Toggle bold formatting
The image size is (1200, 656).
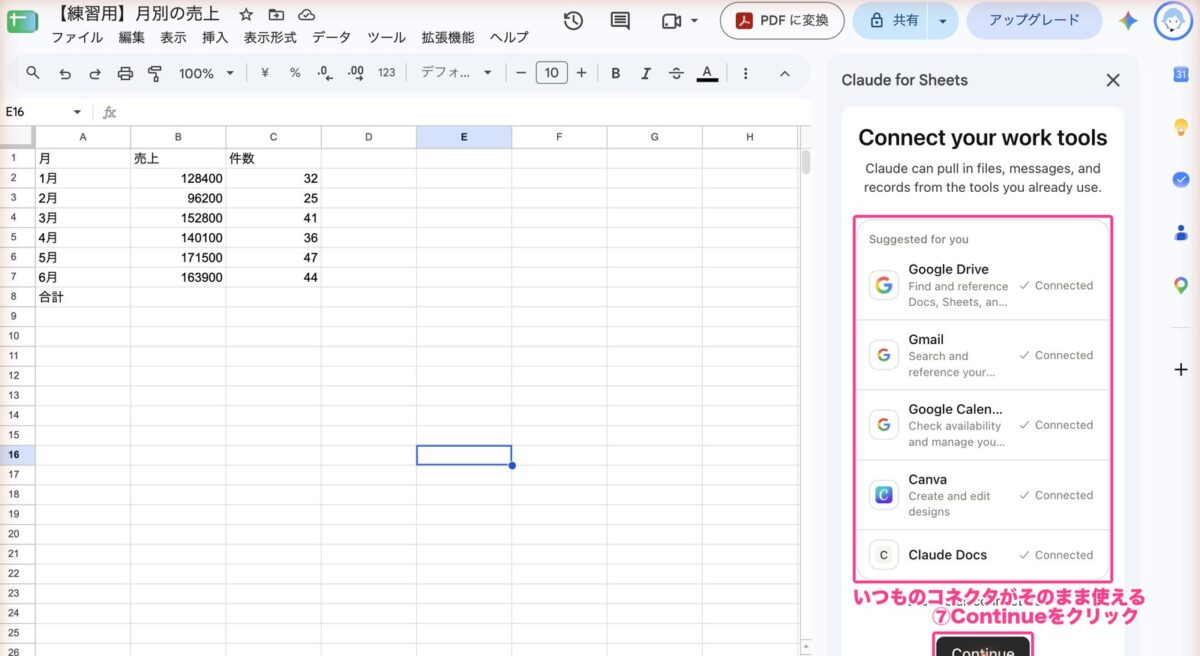pyautogui.click(x=616, y=73)
